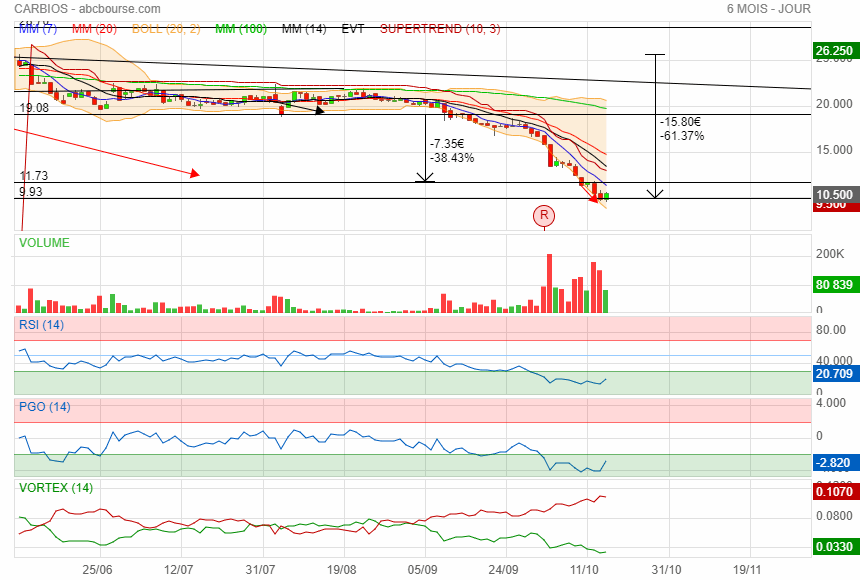This screenshot has height=580, width=860.
Task: Click the 31/10 date label
Action: click(666, 570)
